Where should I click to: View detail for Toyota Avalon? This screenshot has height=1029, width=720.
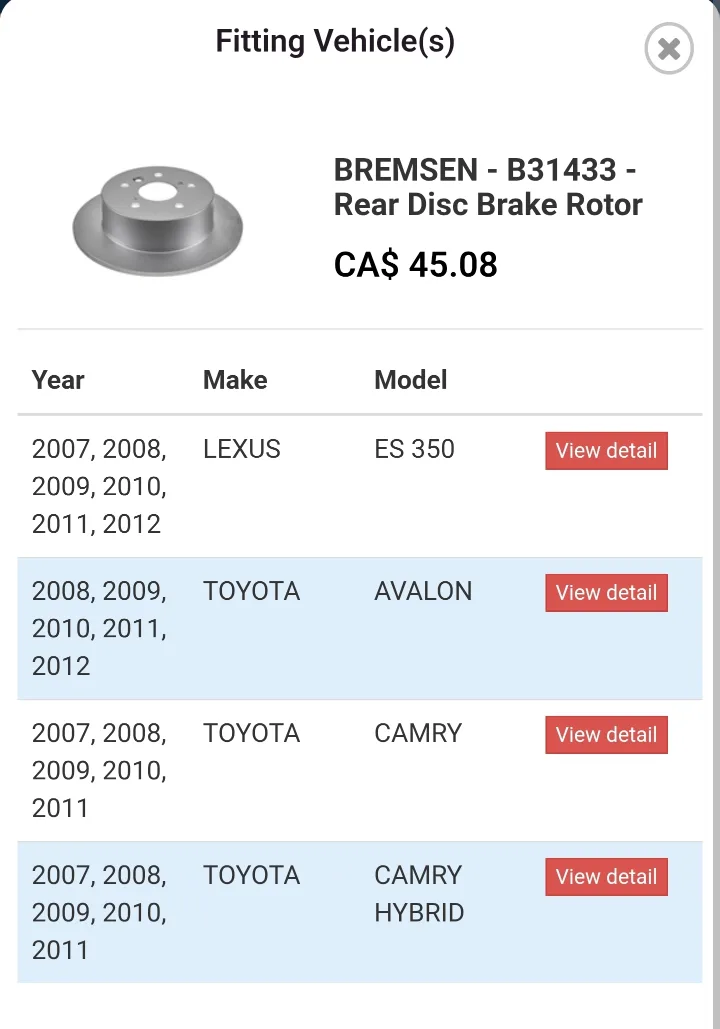pyautogui.click(x=606, y=593)
